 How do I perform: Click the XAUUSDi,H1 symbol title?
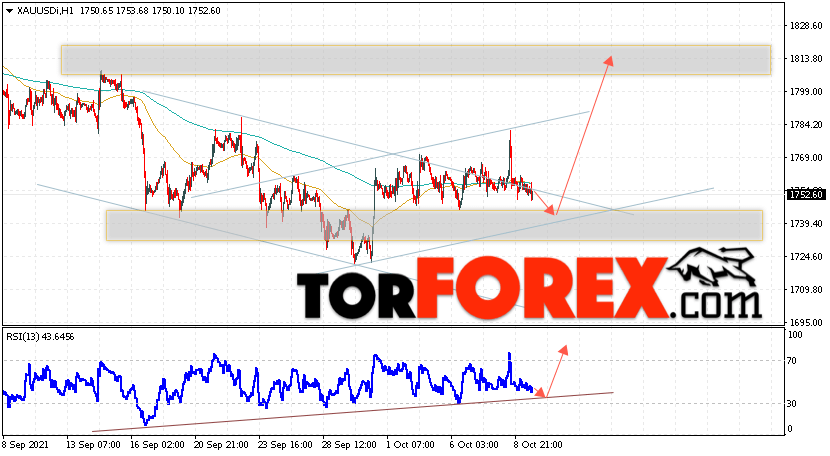coord(46,11)
